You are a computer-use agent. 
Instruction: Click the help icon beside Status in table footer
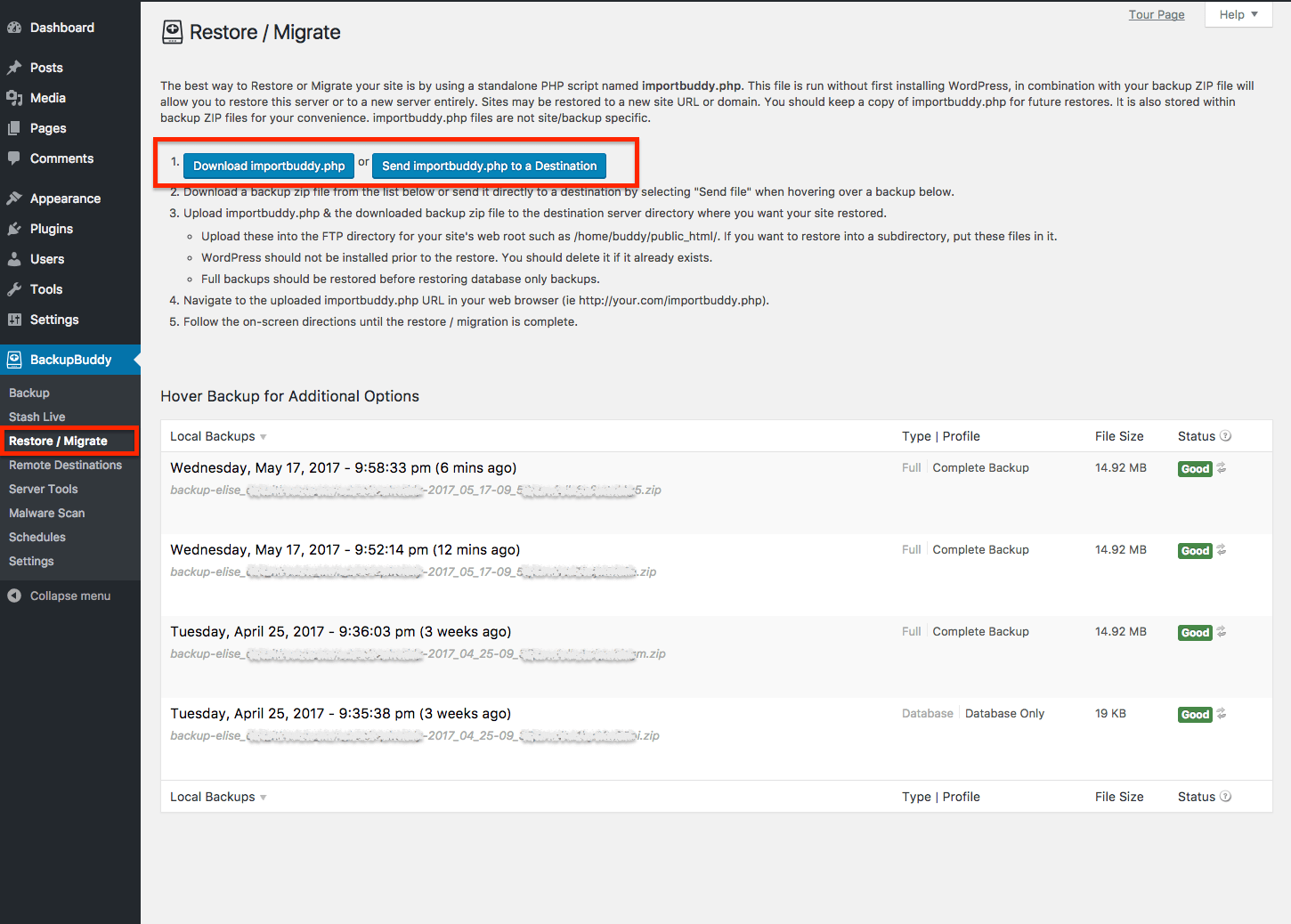click(1226, 797)
